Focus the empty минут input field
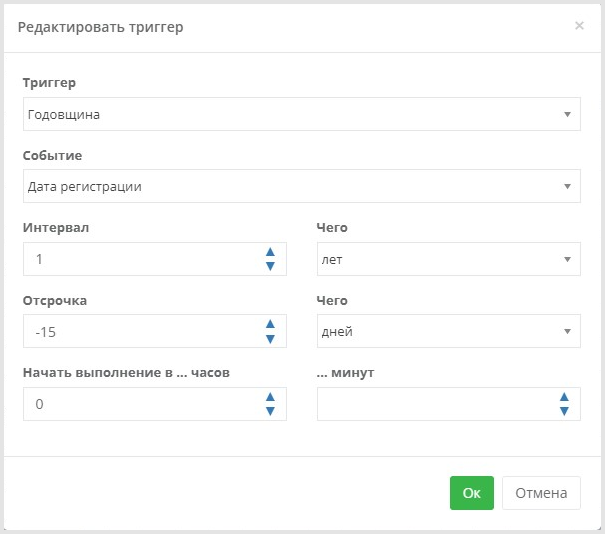The height and width of the screenshot is (534, 605). 436,404
